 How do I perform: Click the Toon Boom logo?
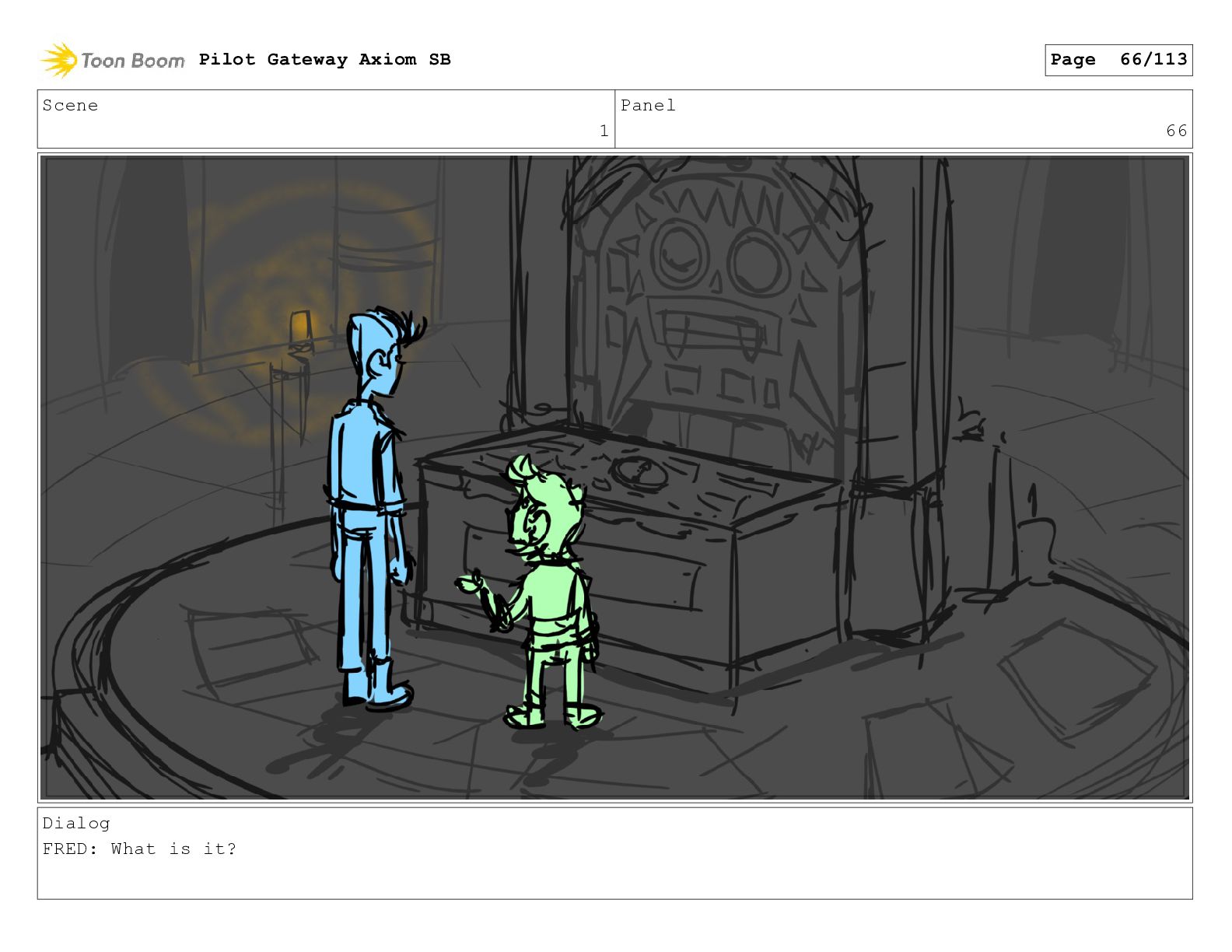point(113,60)
